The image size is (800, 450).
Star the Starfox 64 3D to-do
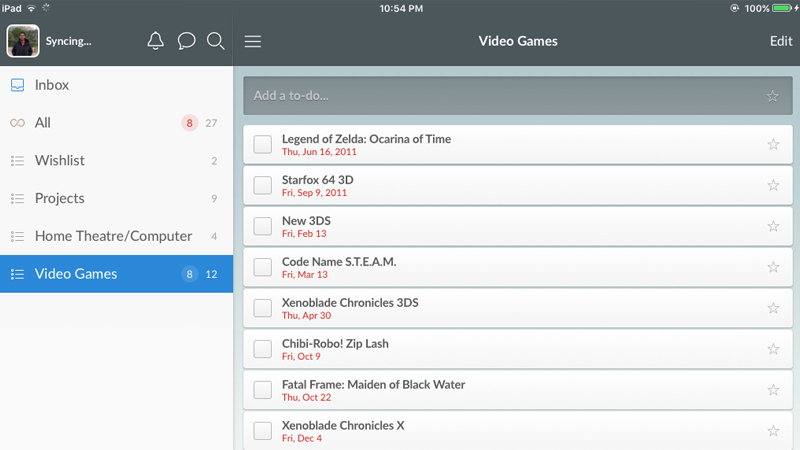(x=773, y=185)
